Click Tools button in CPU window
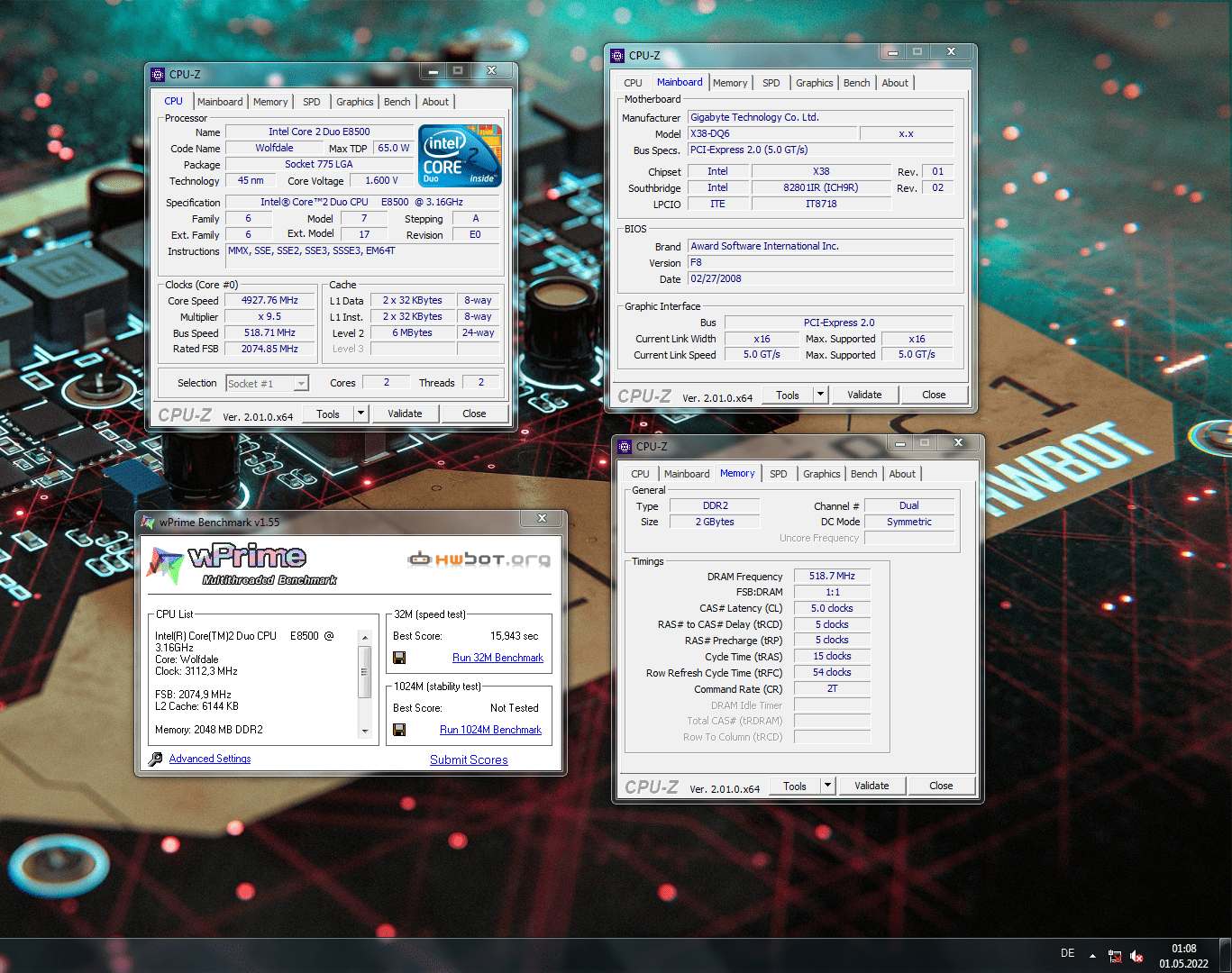The image size is (1232, 973). (x=328, y=414)
